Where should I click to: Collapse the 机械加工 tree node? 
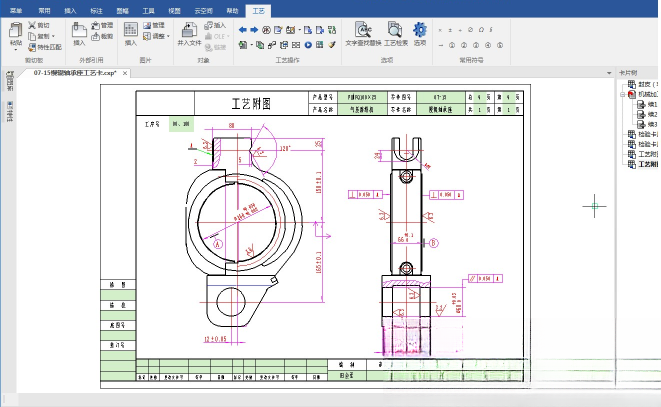click(x=623, y=94)
